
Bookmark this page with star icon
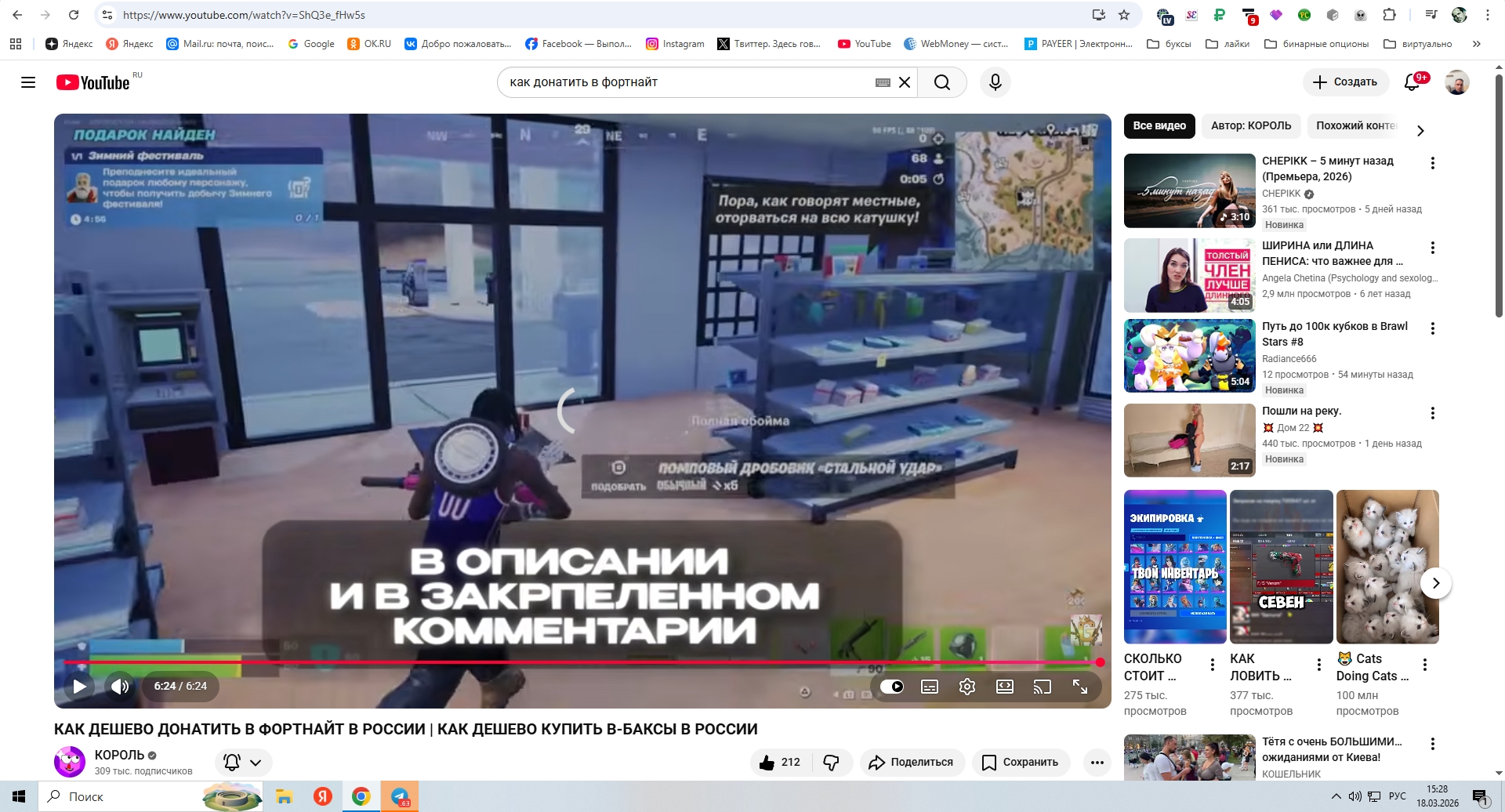[1124, 15]
